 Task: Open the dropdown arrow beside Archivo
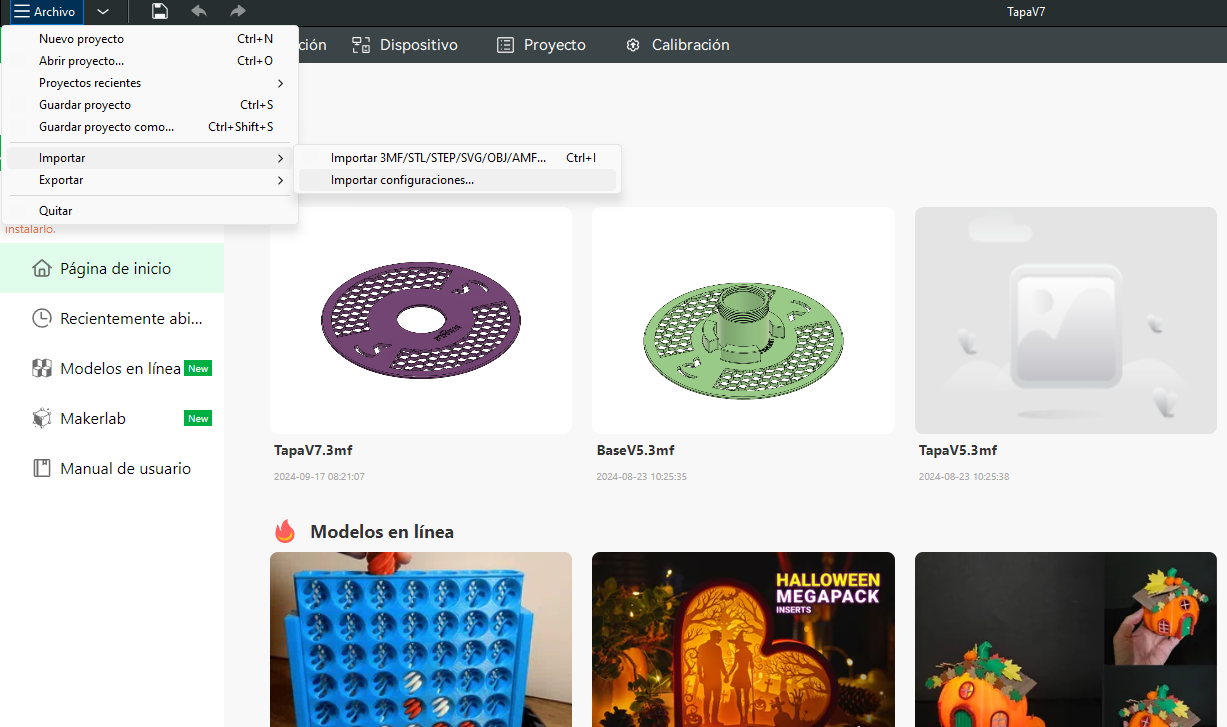click(103, 12)
